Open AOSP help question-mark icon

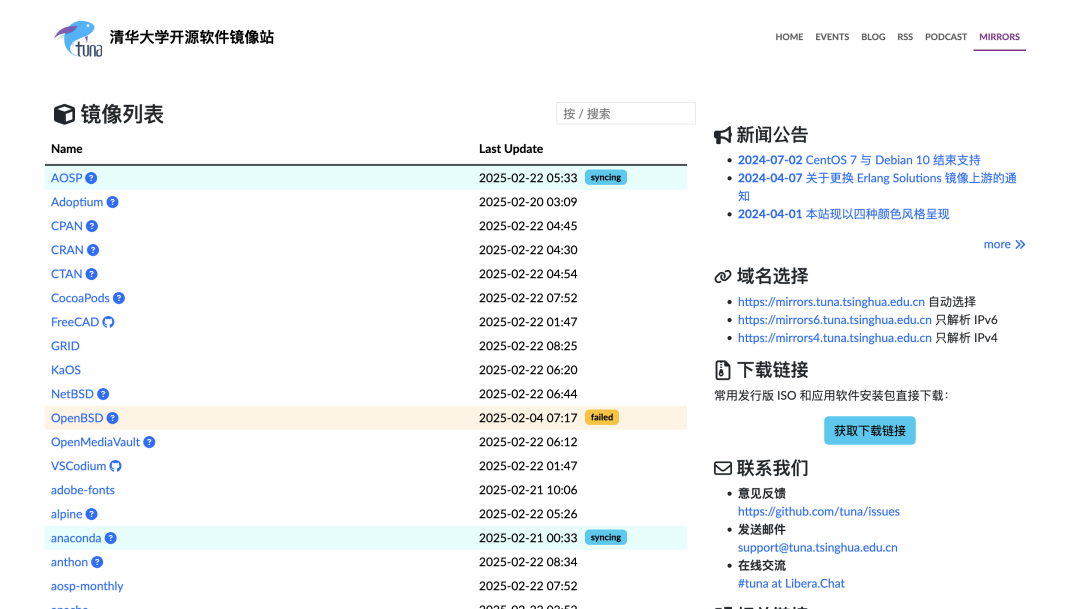[x=92, y=178]
